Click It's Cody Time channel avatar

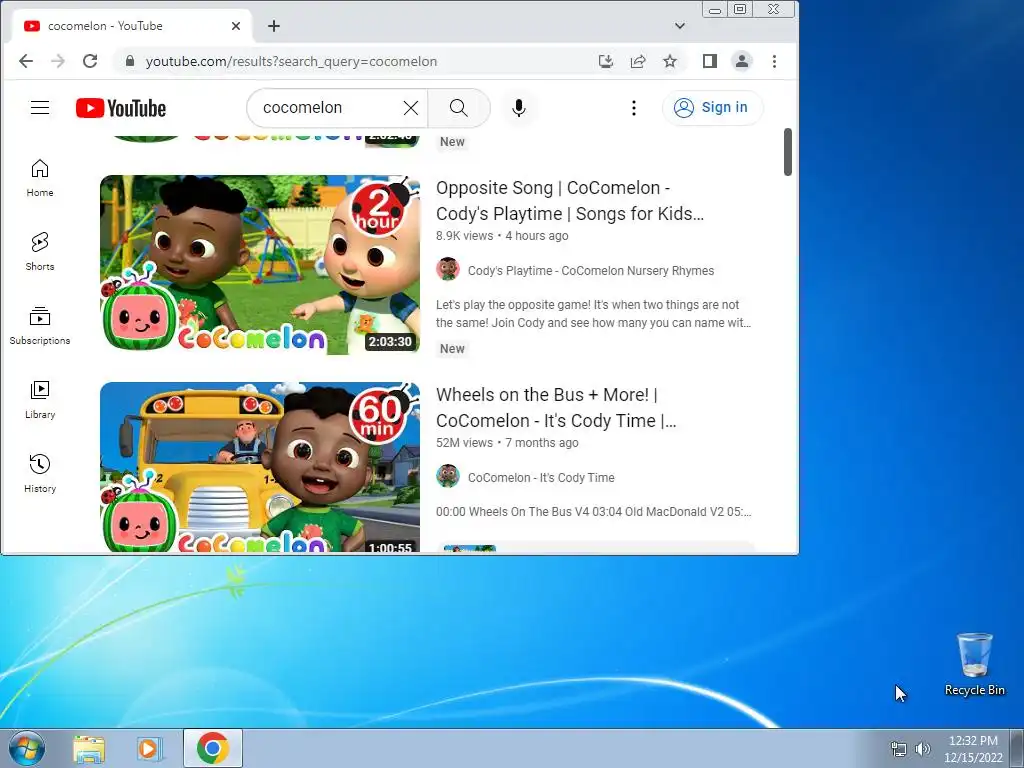pyautogui.click(x=448, y=476)
